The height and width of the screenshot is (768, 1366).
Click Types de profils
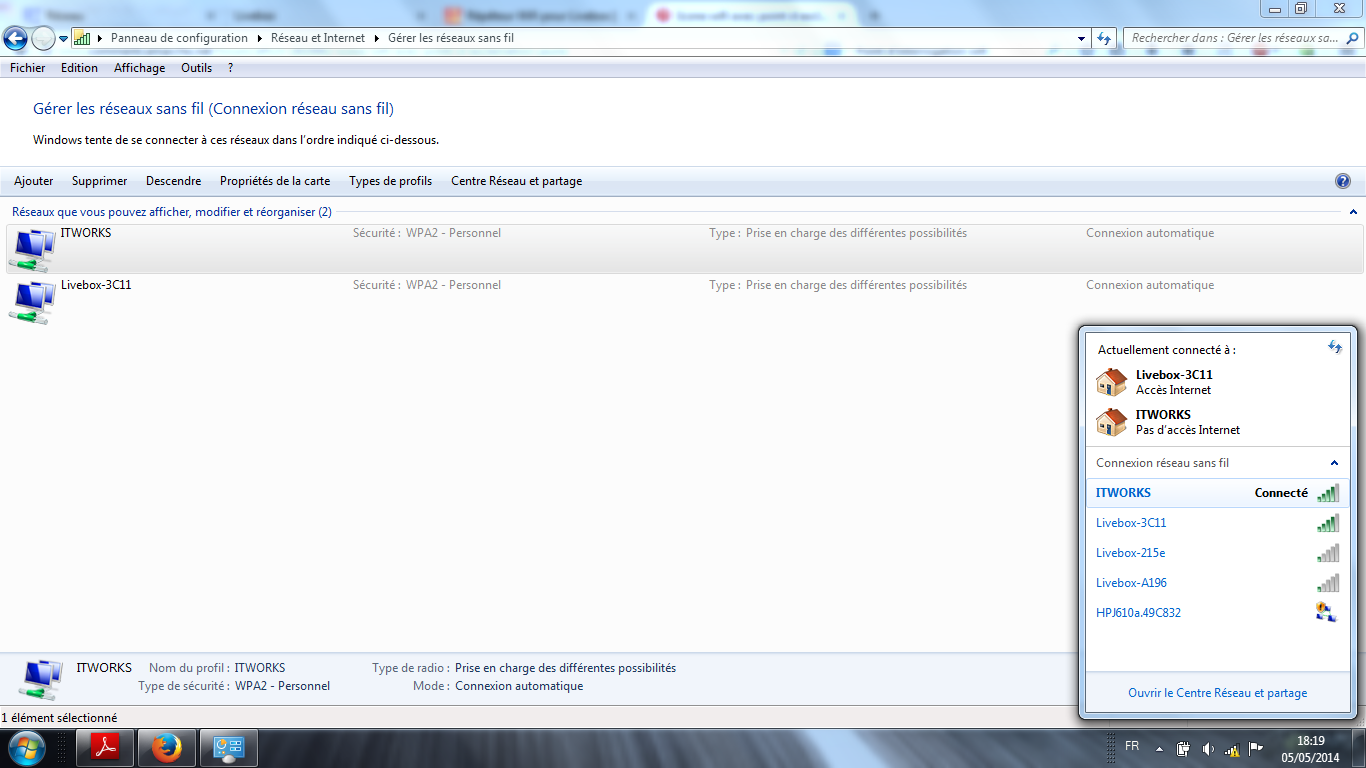point(391,181)
